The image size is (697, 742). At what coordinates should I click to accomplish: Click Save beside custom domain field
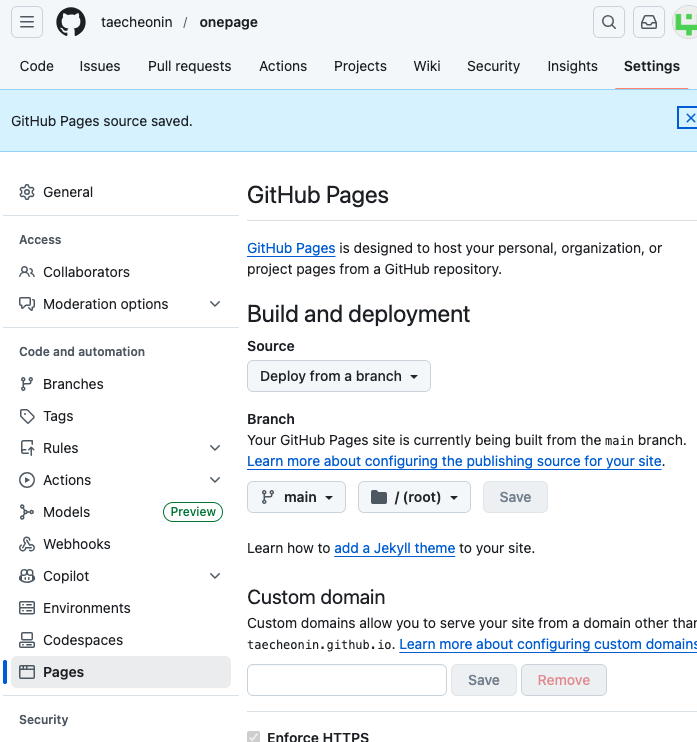484,680
